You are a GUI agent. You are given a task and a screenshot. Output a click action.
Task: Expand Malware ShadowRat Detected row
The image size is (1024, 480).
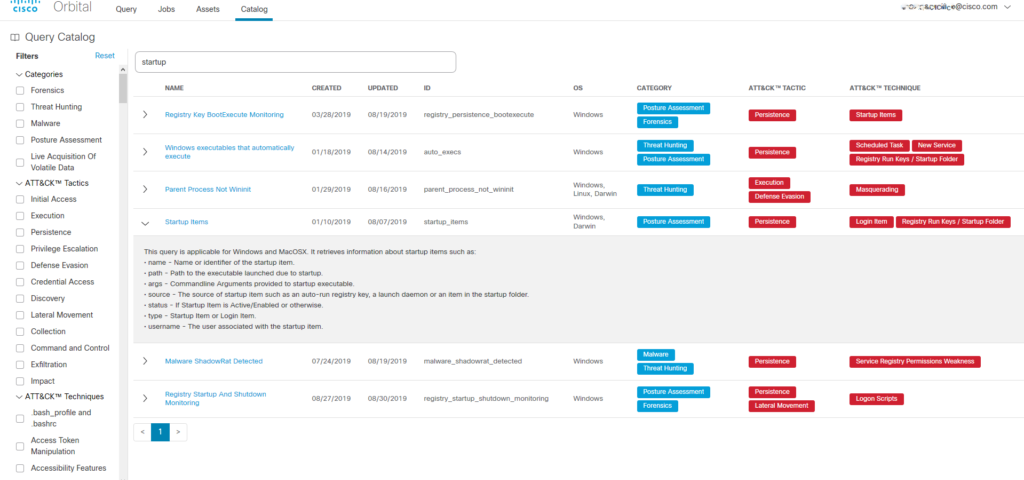pyautogui.click(x=145, y=361)
